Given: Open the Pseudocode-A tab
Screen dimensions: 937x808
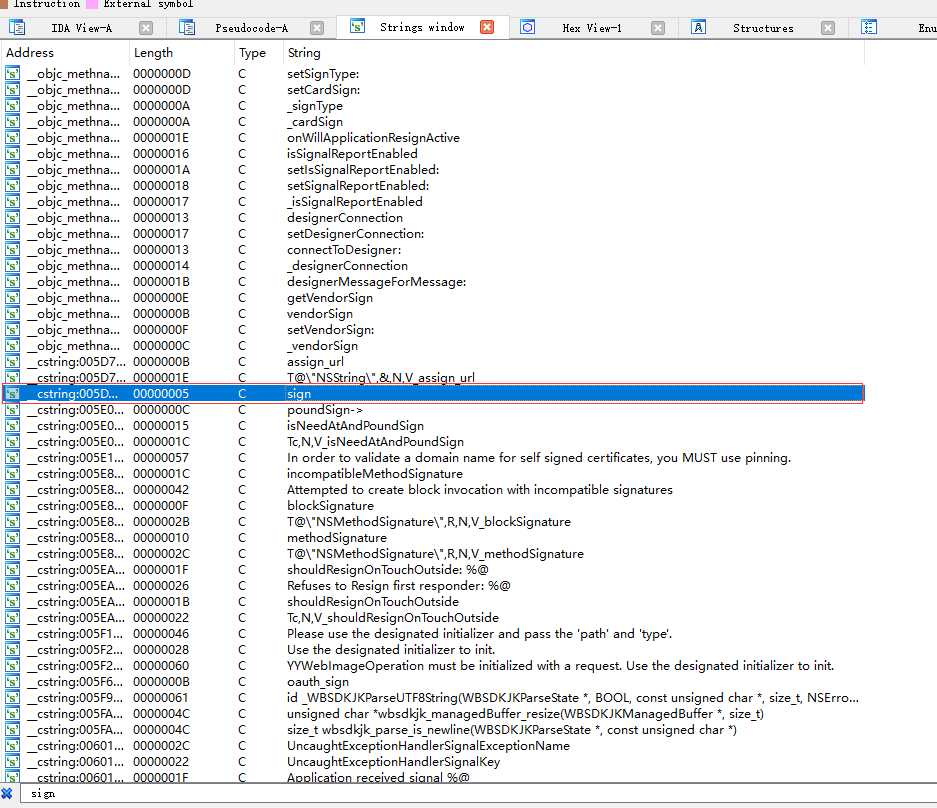Looking at the screenshot, I should 251,28.
